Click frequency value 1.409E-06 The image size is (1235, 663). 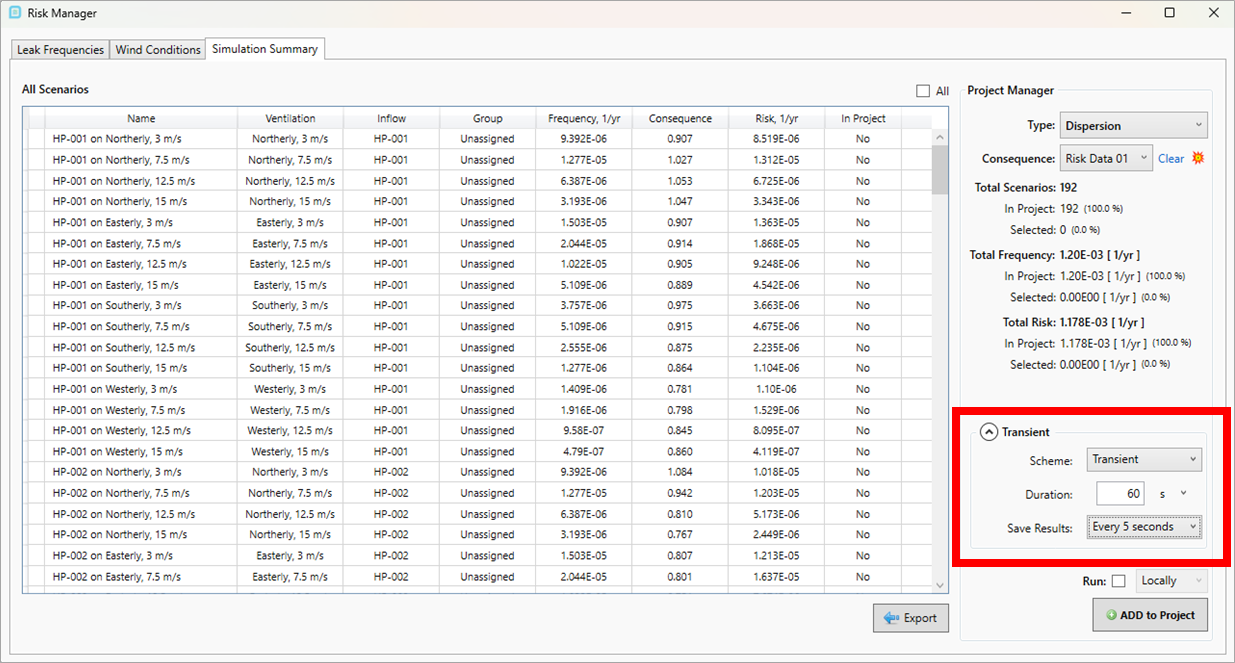pyautogui.click(x=584, y=389)
